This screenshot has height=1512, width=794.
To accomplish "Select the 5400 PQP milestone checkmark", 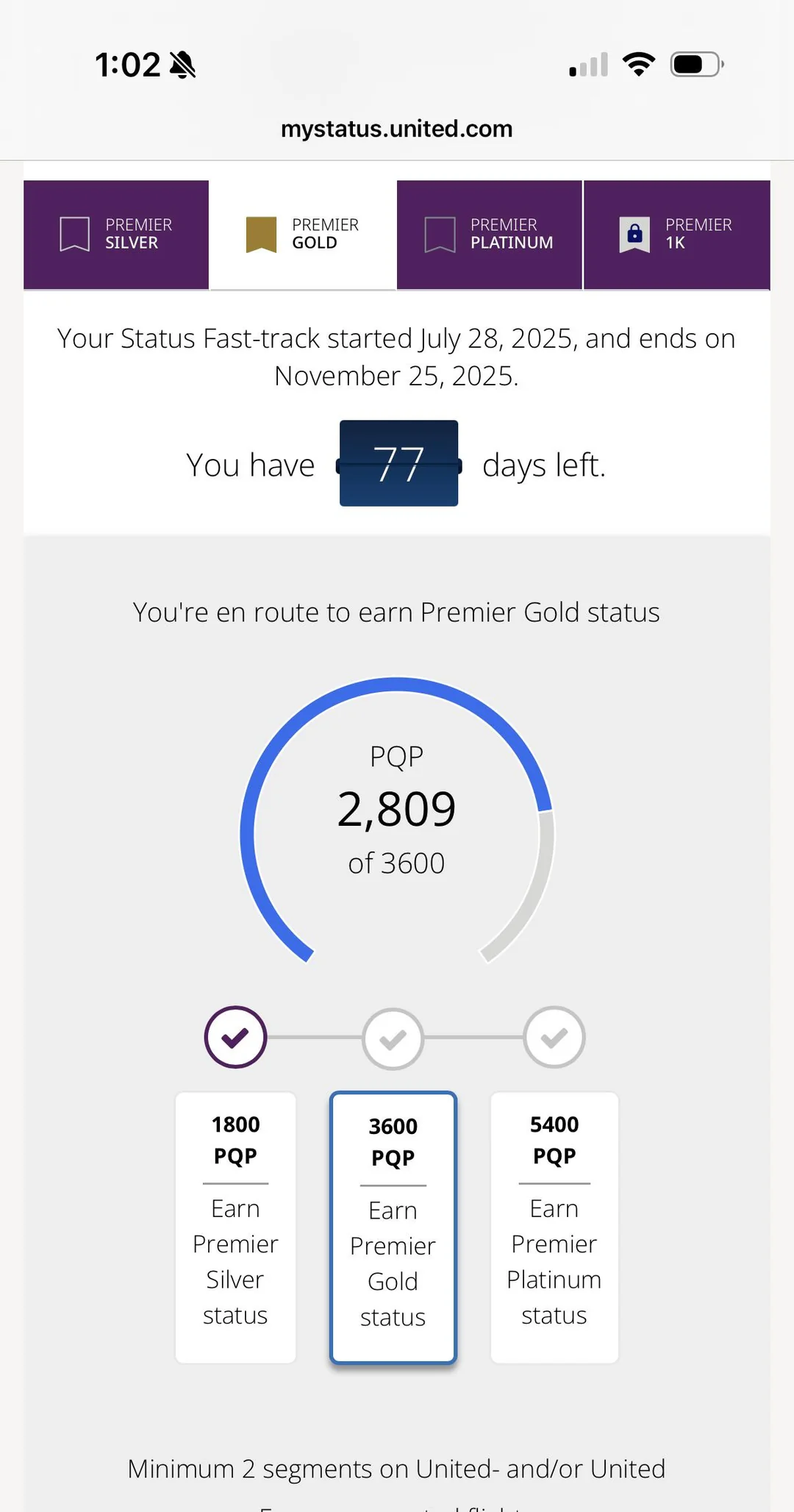I will pos(554,1037).
